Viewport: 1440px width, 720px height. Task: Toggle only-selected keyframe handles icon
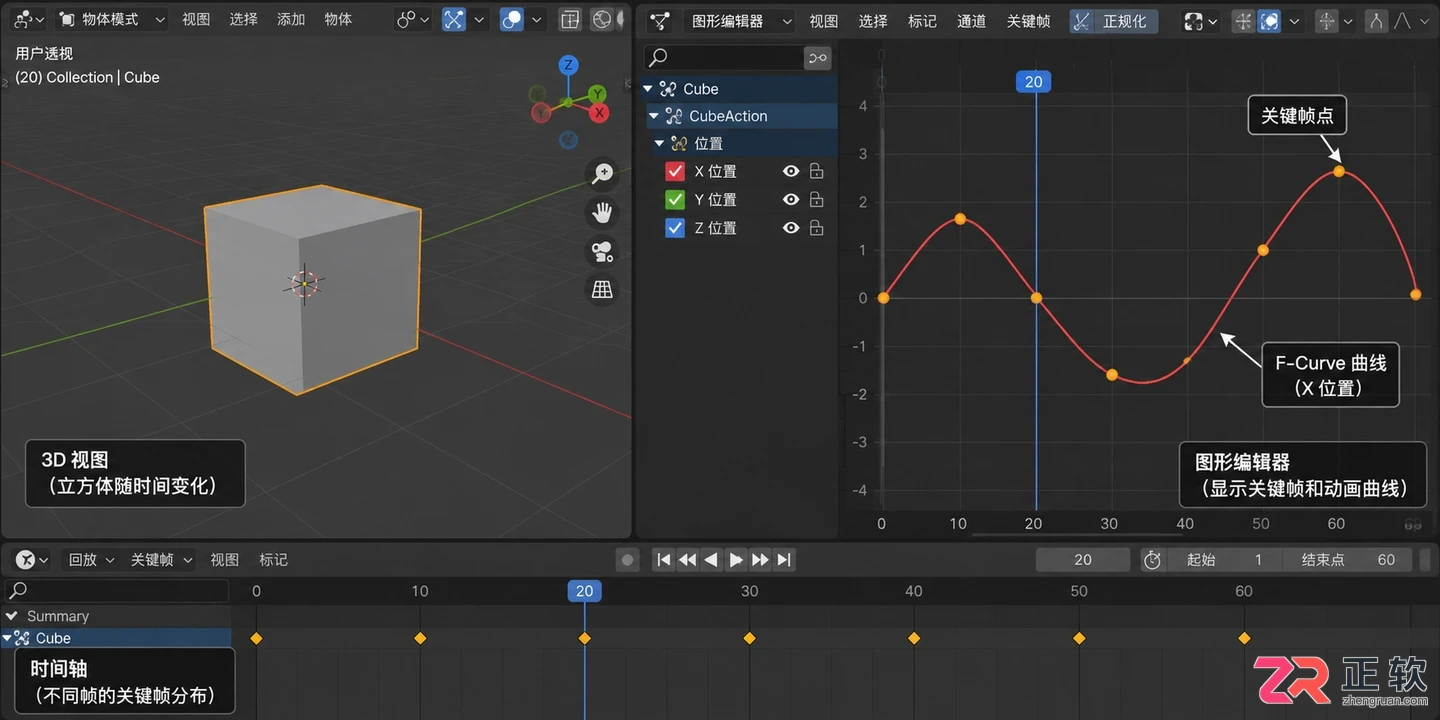click(1243, 21)
